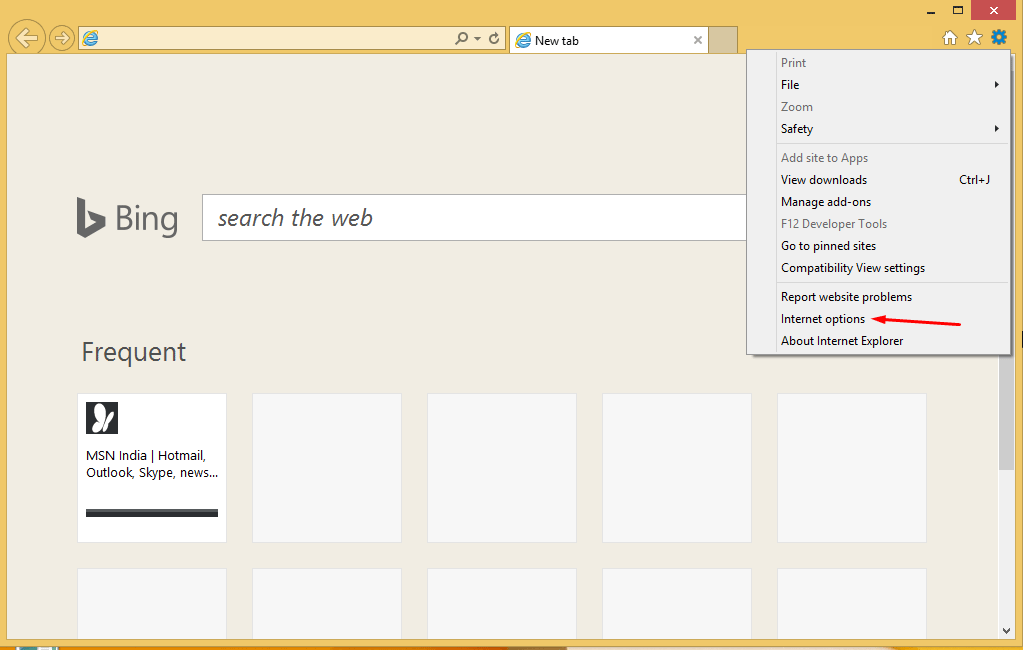Click the Print menu entry
1023x650 pixels.
pos(892,63)
